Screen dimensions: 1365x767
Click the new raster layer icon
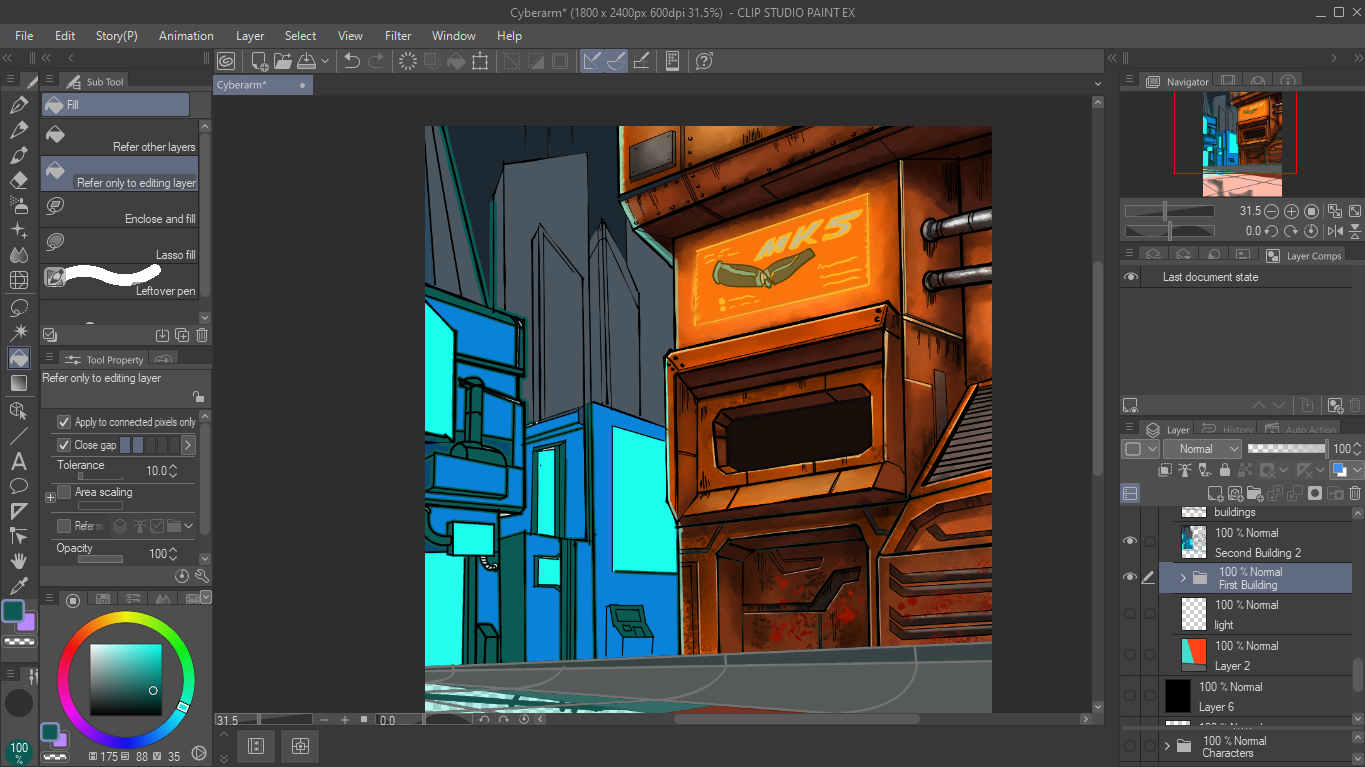[x=1215, y=493]
